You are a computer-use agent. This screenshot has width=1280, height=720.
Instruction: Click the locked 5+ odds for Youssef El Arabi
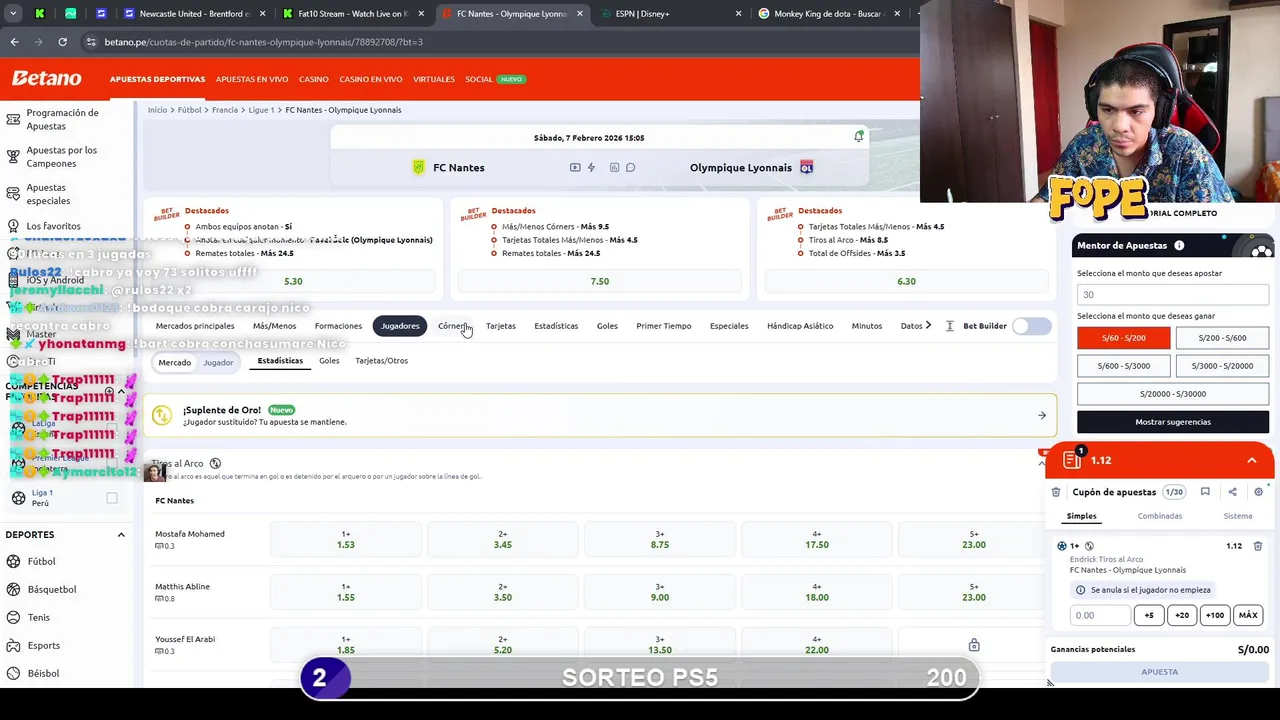pyautogui.click(x=974, y=645)
